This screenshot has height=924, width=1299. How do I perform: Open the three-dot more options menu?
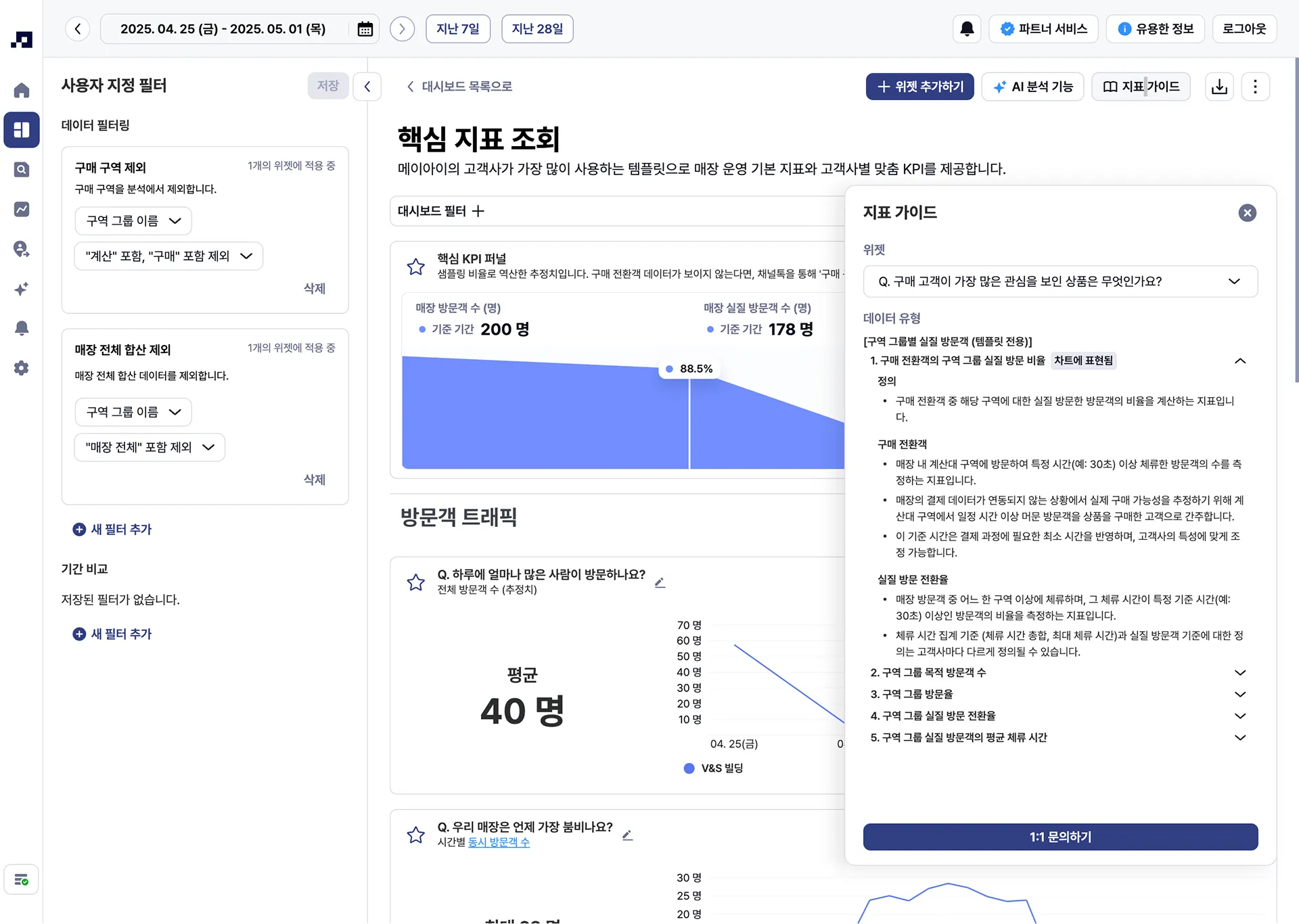1255,87
